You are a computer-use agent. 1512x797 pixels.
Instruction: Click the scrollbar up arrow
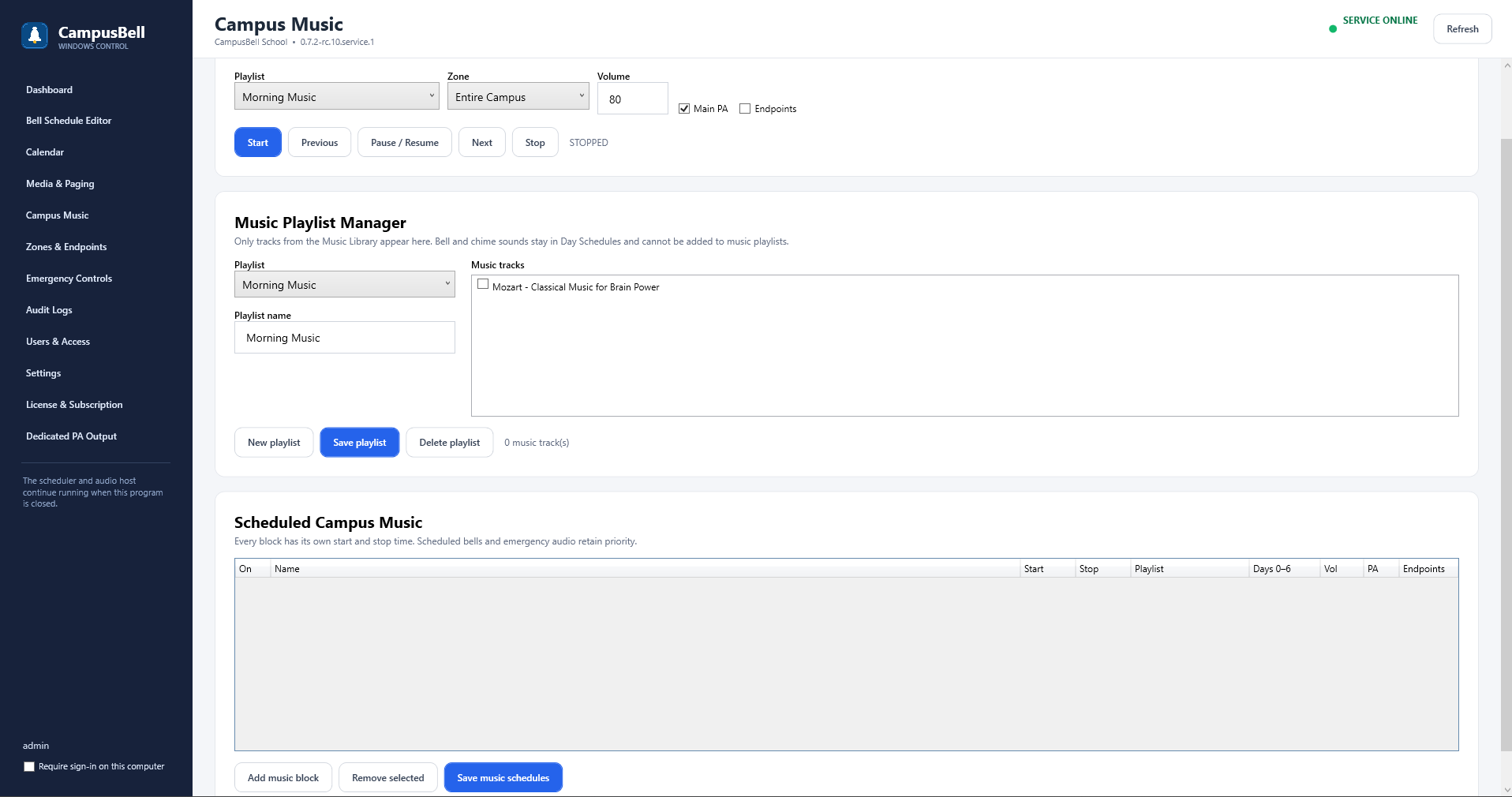coord(1506,65)
